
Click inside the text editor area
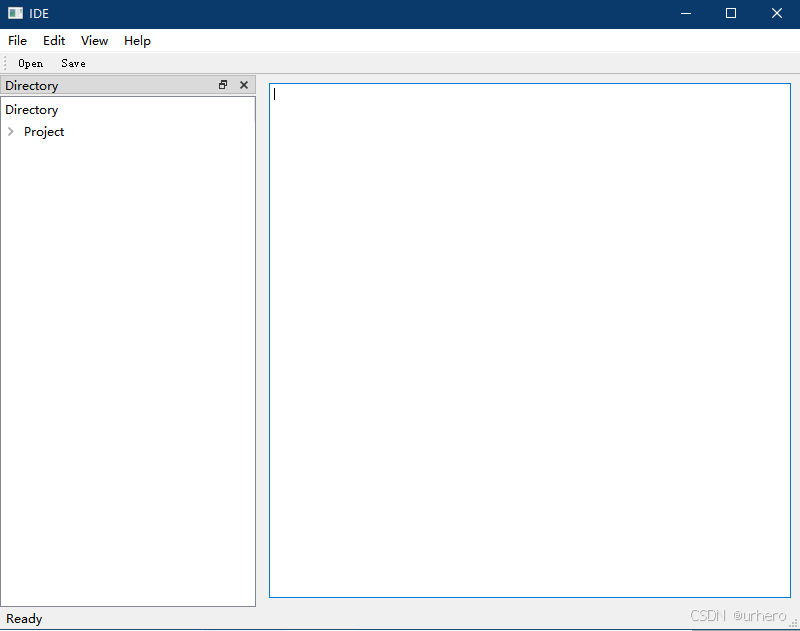[530, 340]
